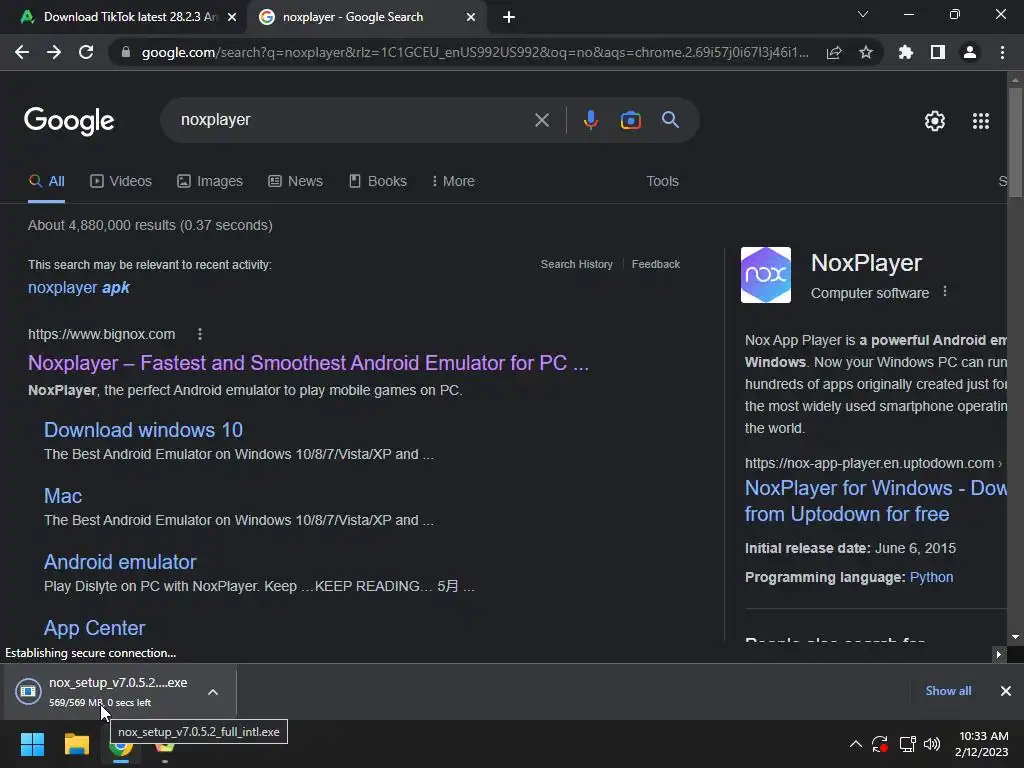Close the Download TikTok tab
Screen dimensions: 1024x768
(x=232, y=18)
